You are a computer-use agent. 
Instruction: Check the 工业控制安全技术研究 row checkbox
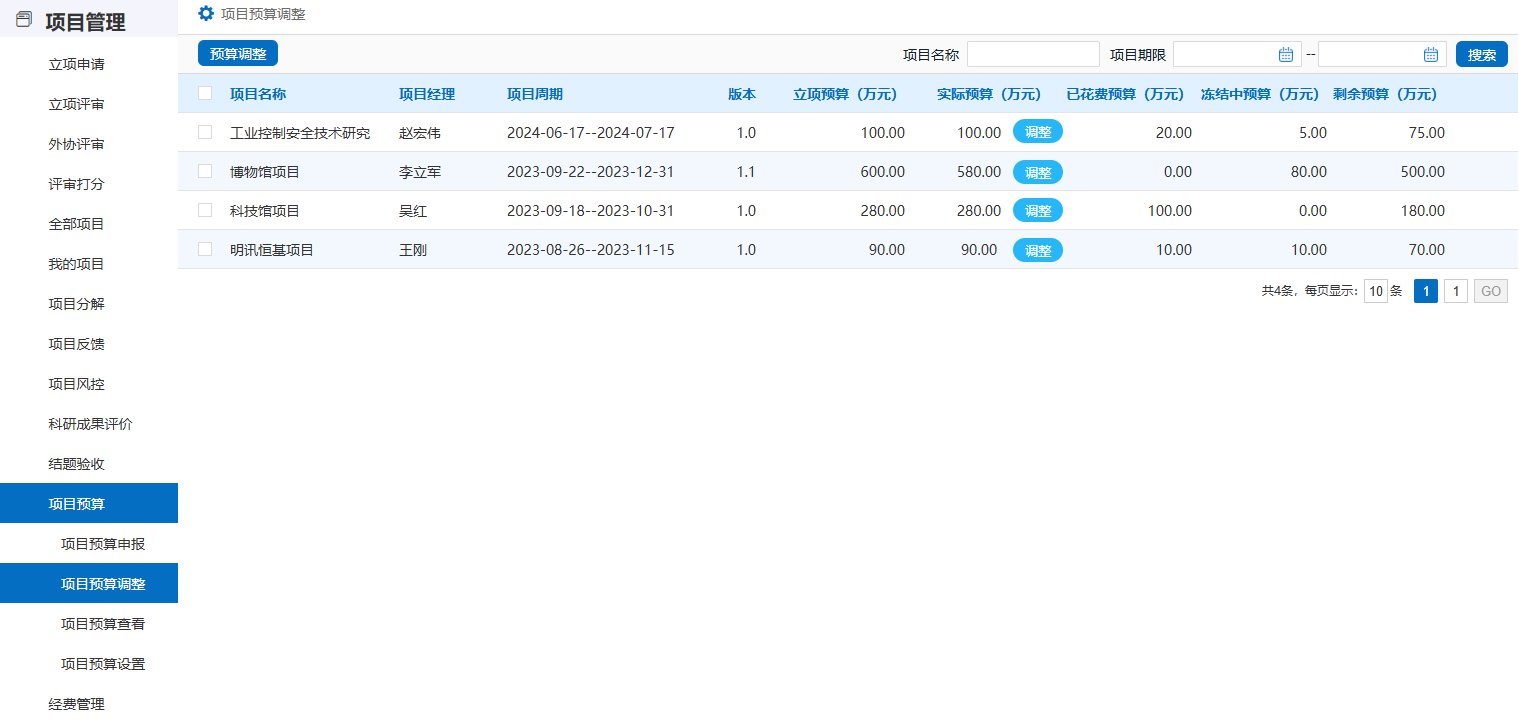(x=205, y=132)
